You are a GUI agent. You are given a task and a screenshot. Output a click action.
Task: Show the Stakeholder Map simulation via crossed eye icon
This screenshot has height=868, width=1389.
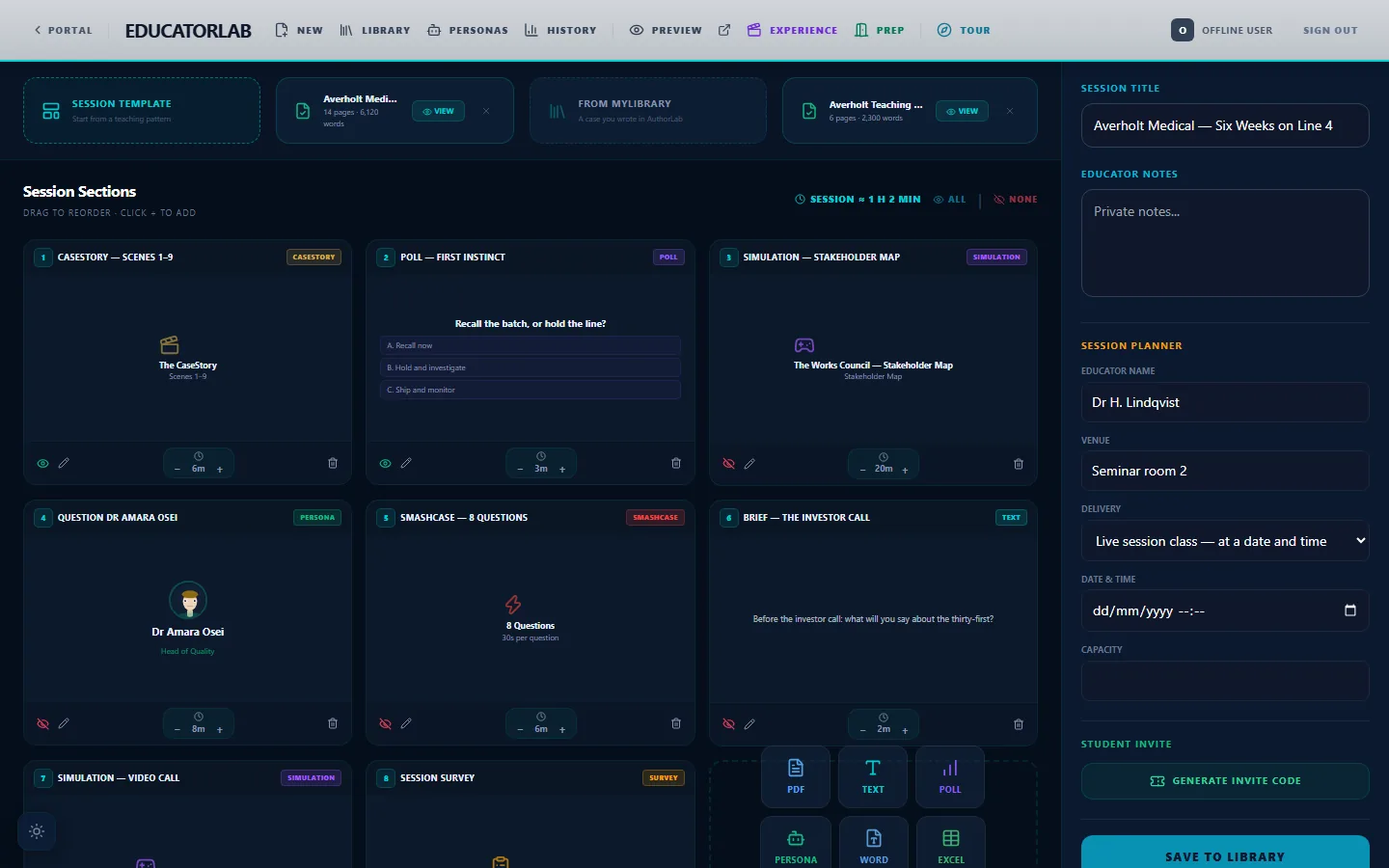tap(728, 464)
